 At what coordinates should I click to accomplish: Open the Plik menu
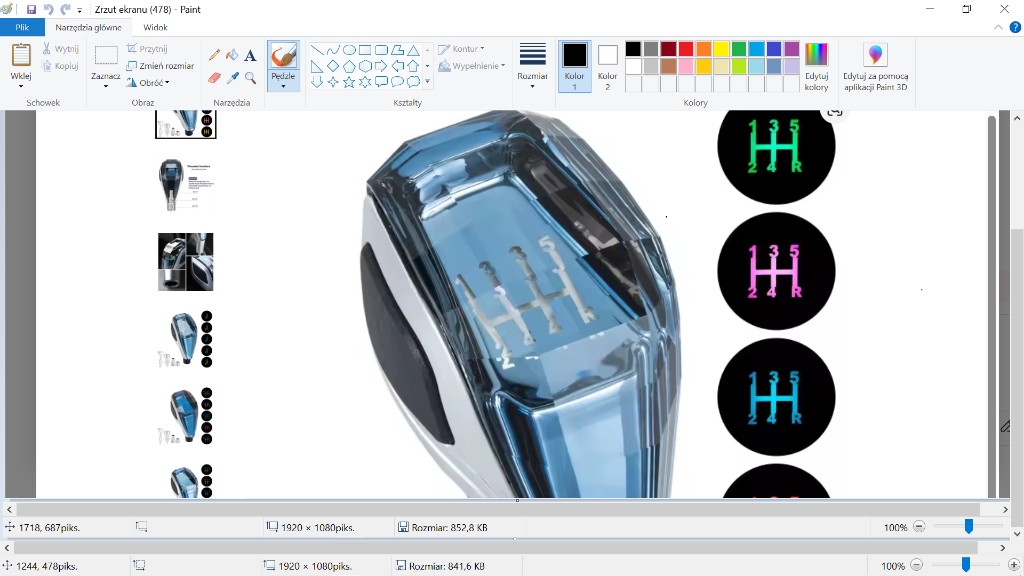22,28
